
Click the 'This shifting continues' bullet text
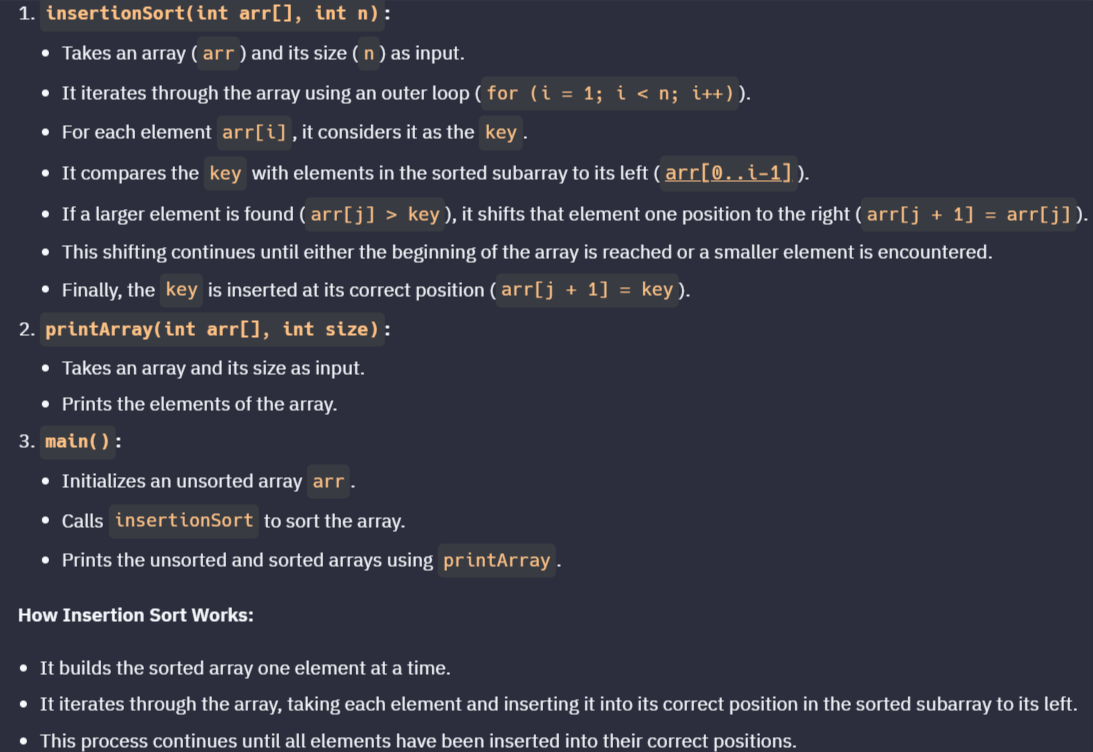point(527,252)
